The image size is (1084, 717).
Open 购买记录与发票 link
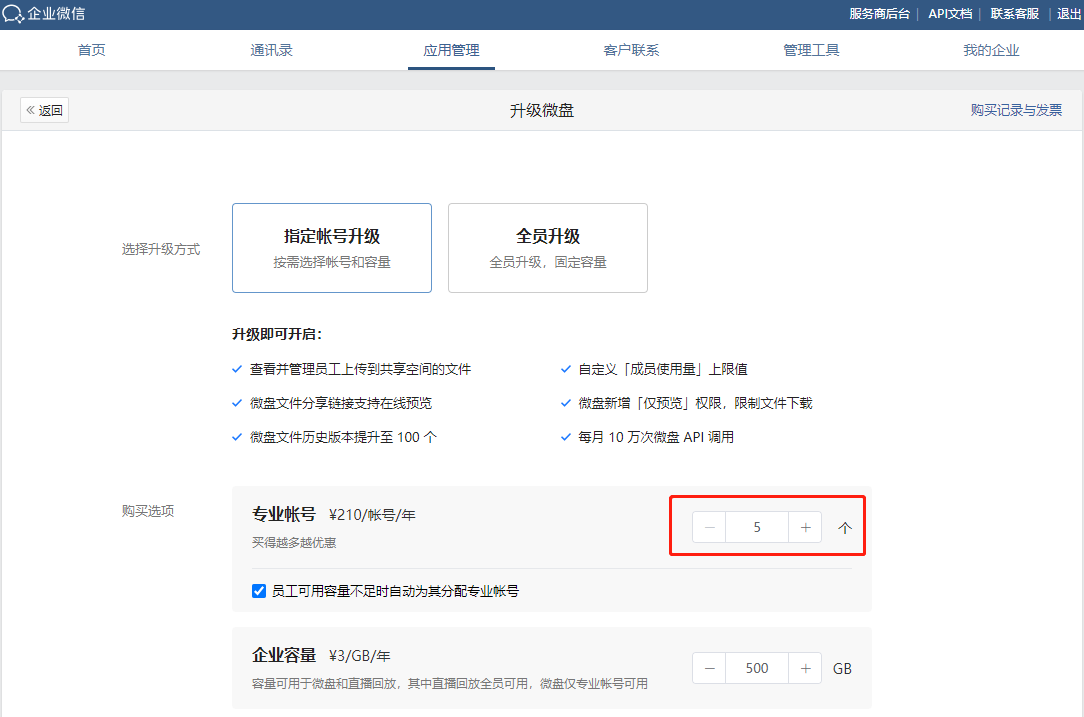pos(1016,111)
